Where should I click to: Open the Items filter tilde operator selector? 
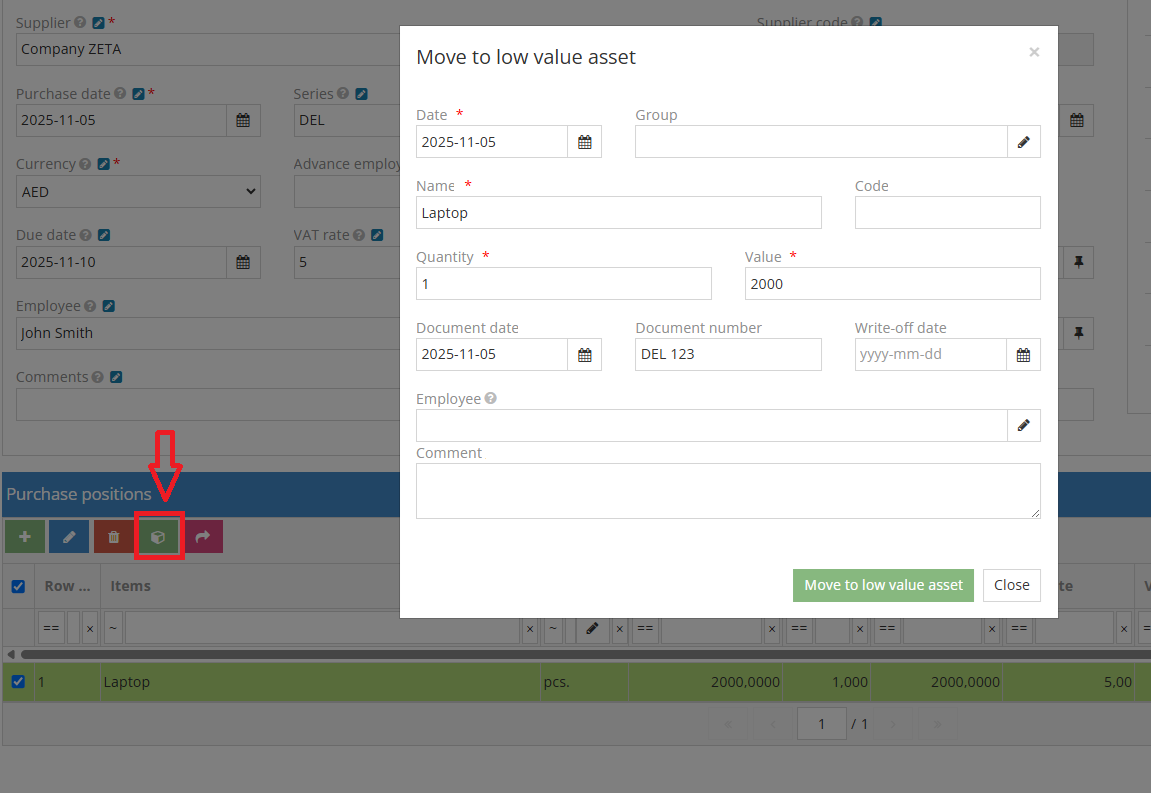tap(113, 629)
